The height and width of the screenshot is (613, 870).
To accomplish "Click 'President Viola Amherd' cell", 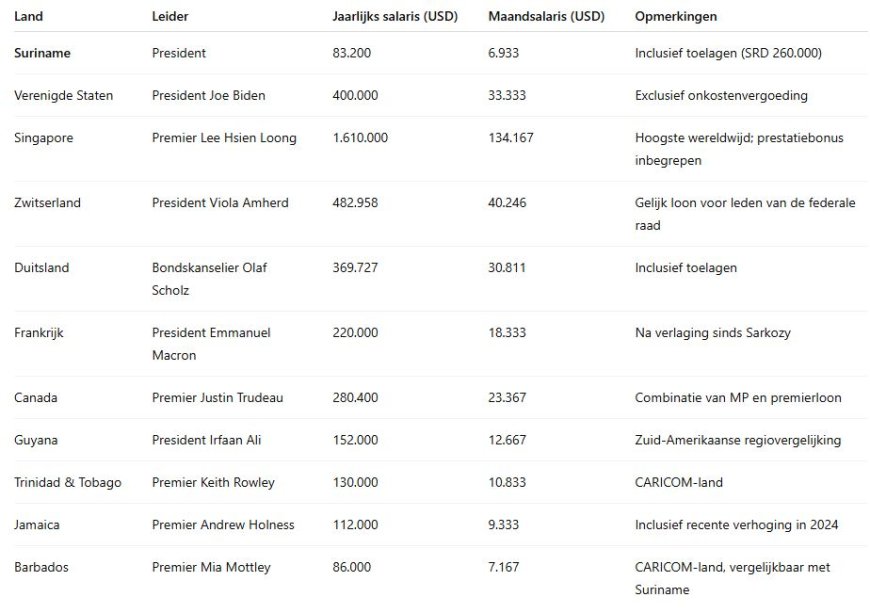I will [220, 203].
